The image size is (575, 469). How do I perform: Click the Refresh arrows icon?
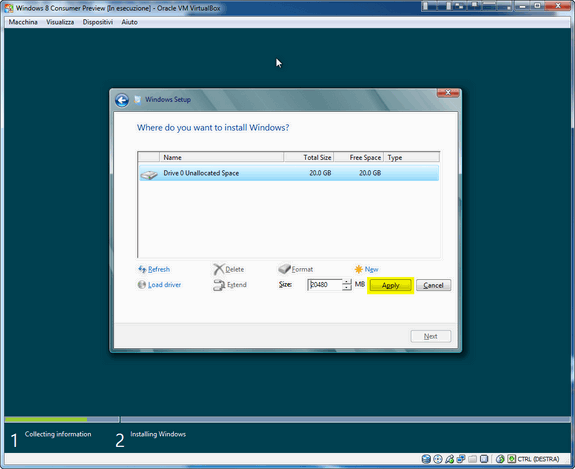(x=142, y=269)
